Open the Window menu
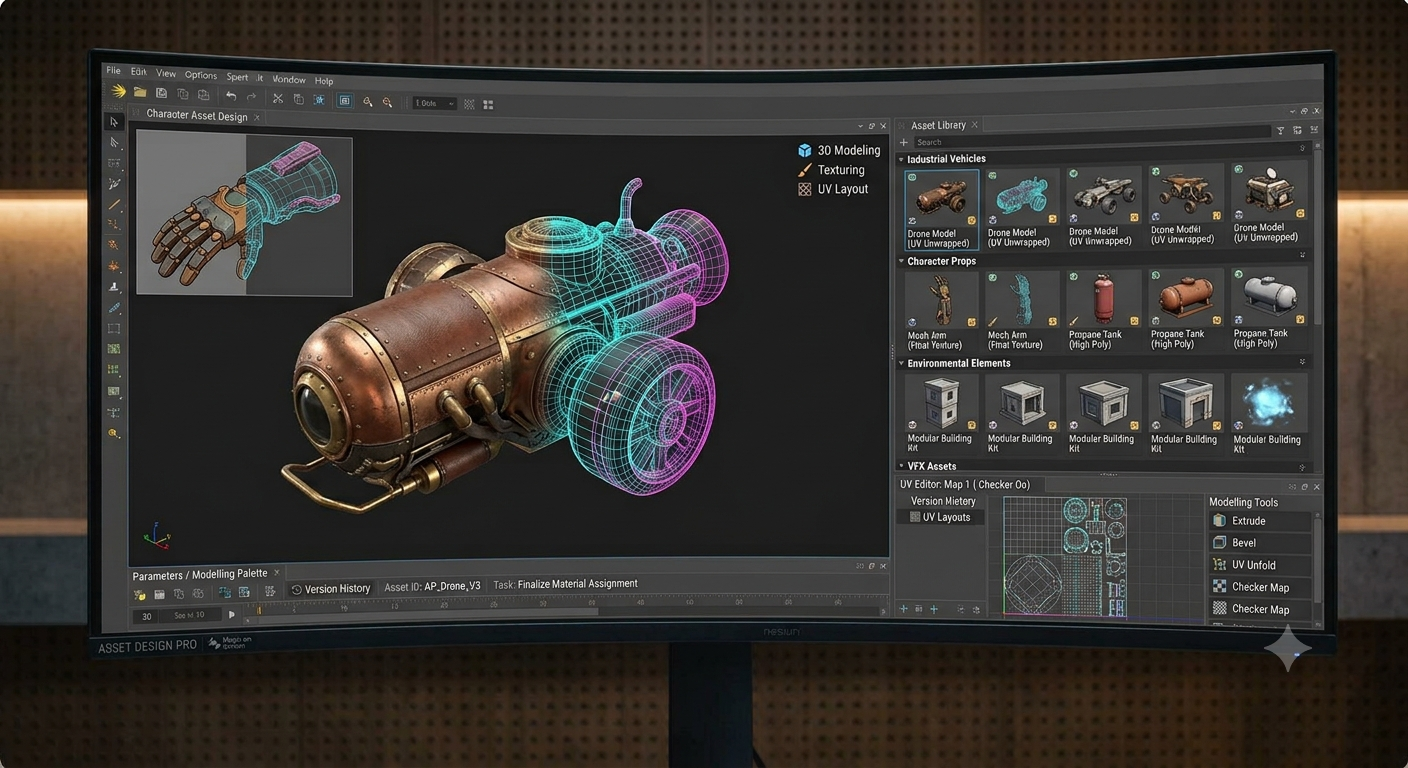Viewport: 1408px width, 768px height. [289, 79]
